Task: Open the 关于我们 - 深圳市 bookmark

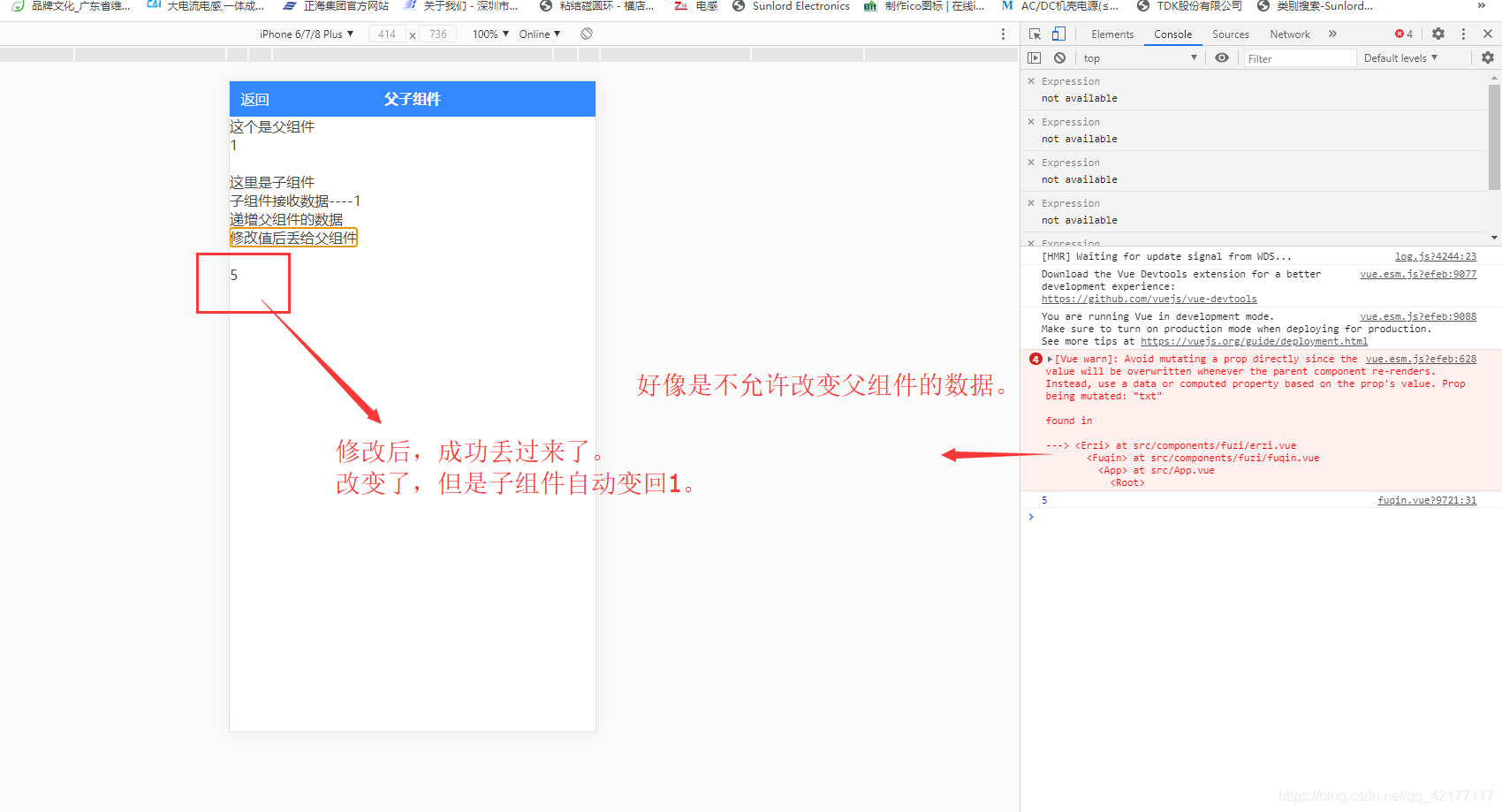Action: tap(460, 6)
